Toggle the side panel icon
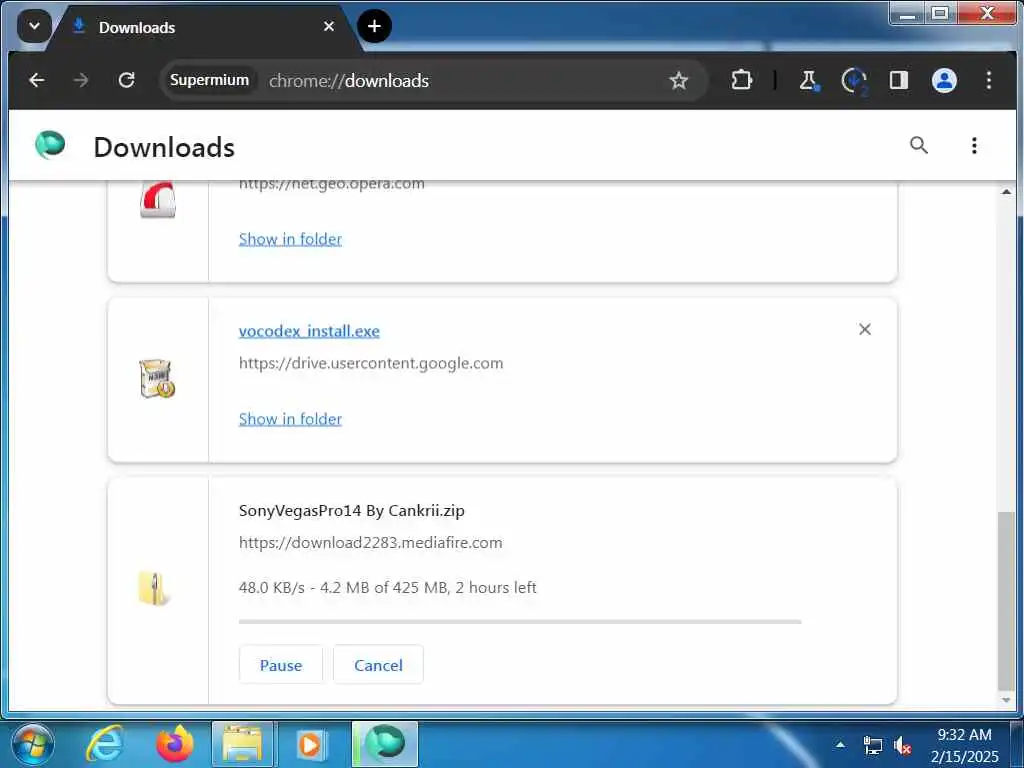Screen dimensions: 1024x768 (x=899, y=80)
